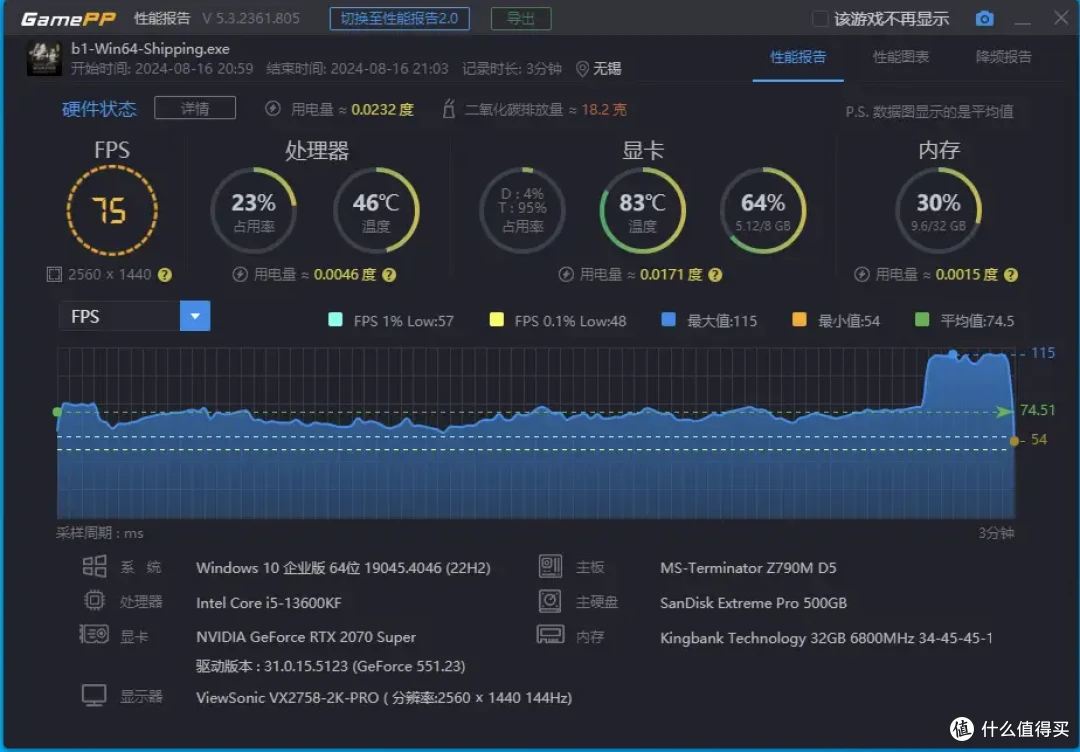
Task: Click the game thumbnail for b1-Win64-Shipping.exe
Action: point(44,59)
